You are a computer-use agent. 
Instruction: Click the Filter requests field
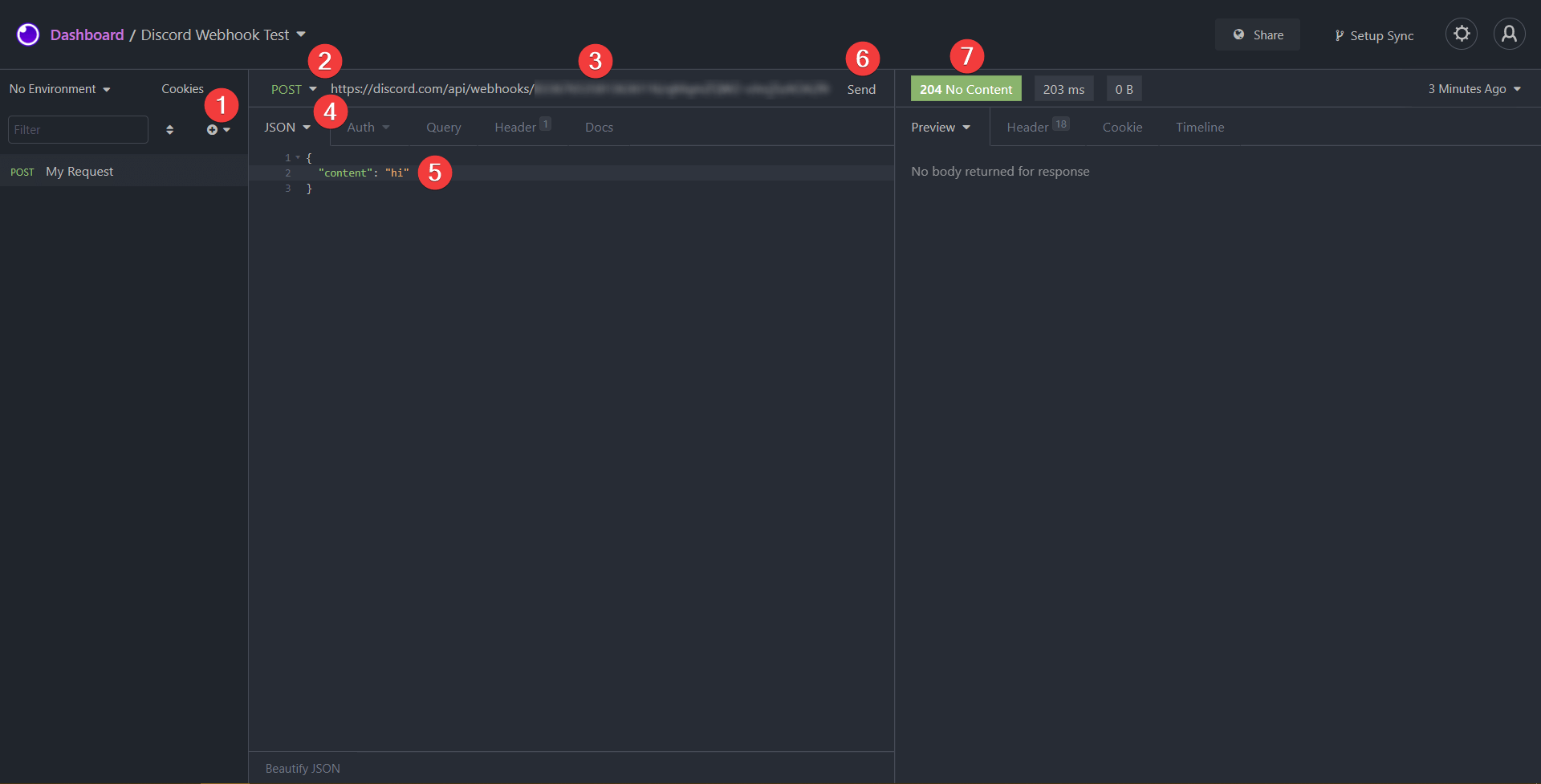pos(78,129)
